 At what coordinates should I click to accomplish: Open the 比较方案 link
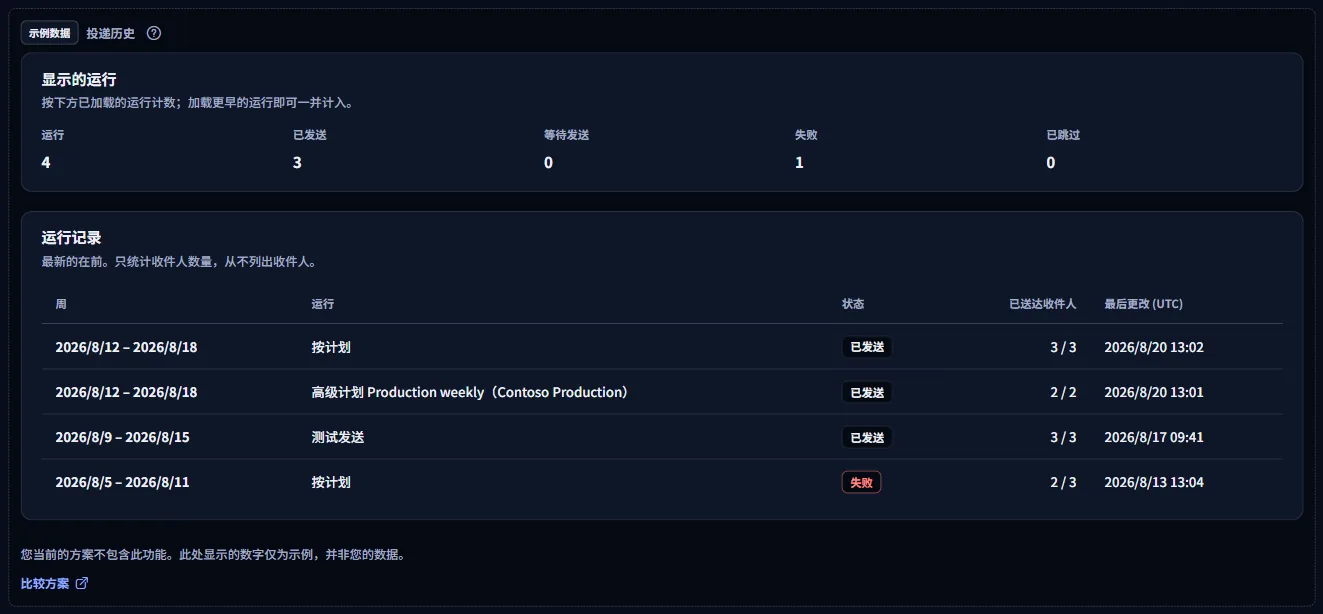point(54,583)
